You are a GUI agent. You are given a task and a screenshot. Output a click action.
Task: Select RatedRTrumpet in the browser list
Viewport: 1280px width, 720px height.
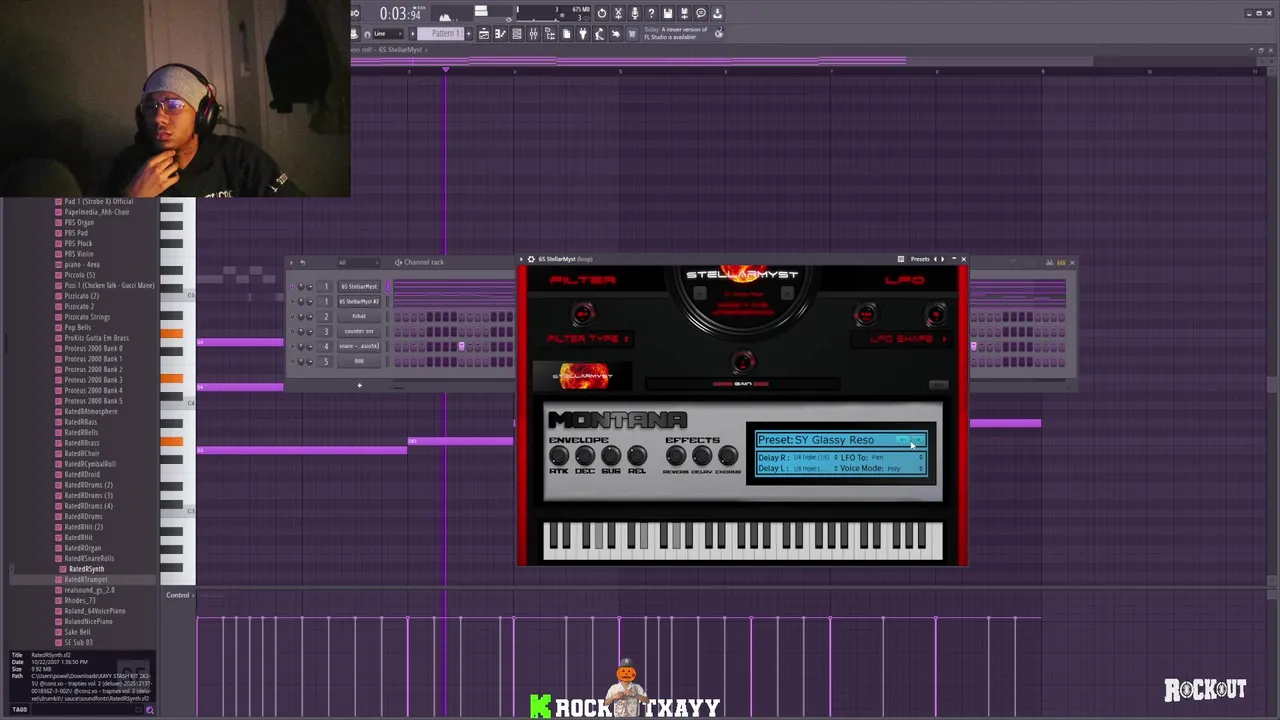coord(86,579)
